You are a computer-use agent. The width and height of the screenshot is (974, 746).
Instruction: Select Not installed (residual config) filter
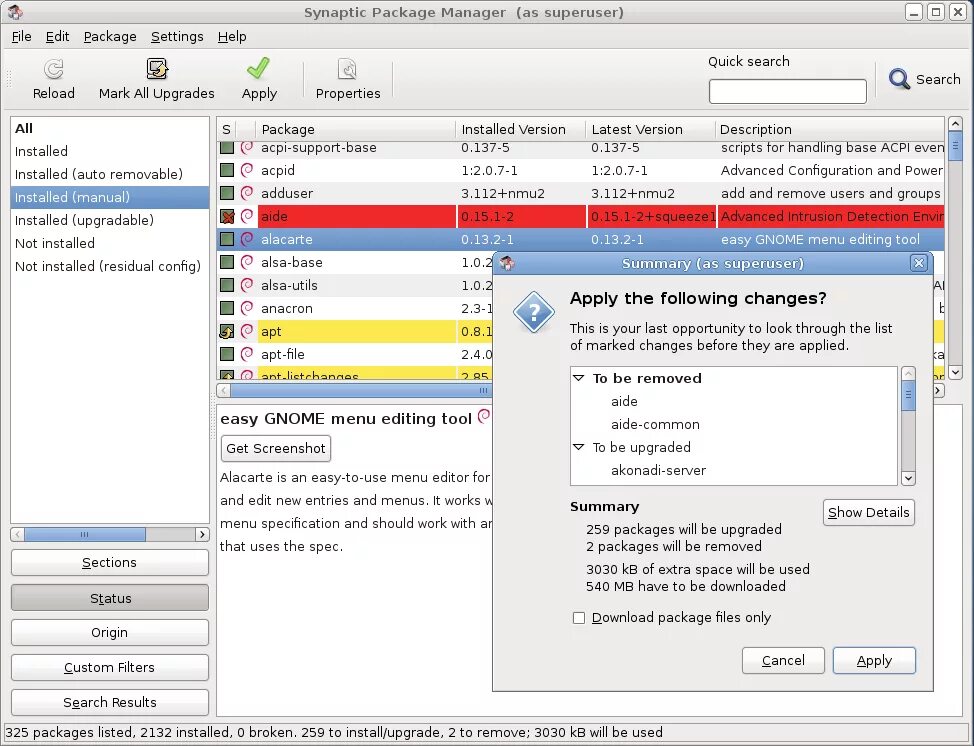pyautogui.click(x=110, y=266)
